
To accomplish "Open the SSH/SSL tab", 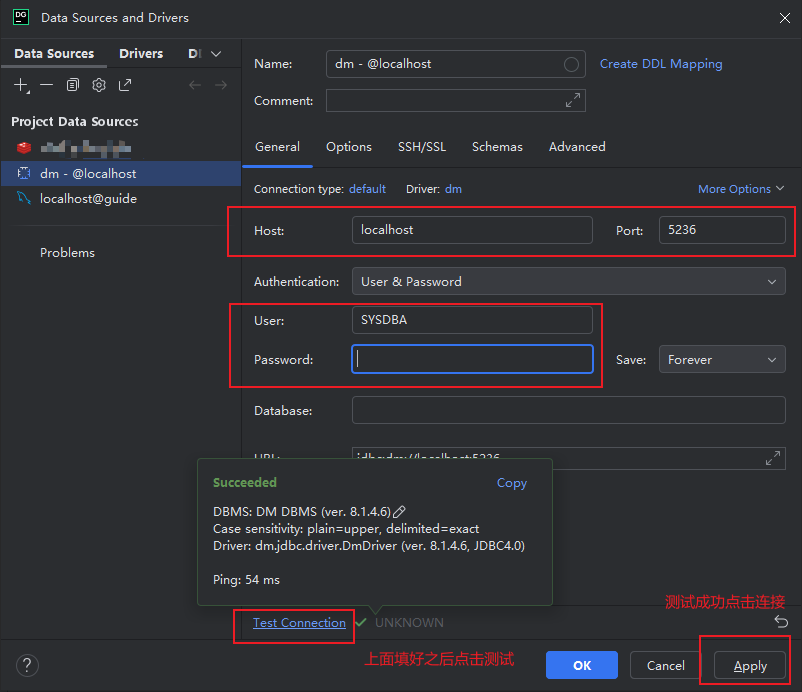I will pyautogui.click(x=422, y=147).
